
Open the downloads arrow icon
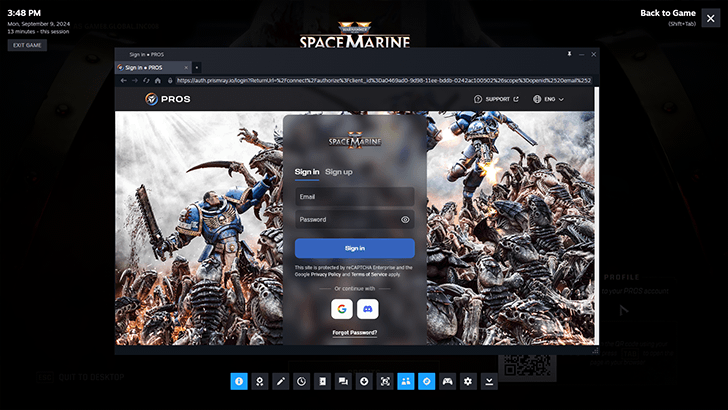tap(364, 381)
